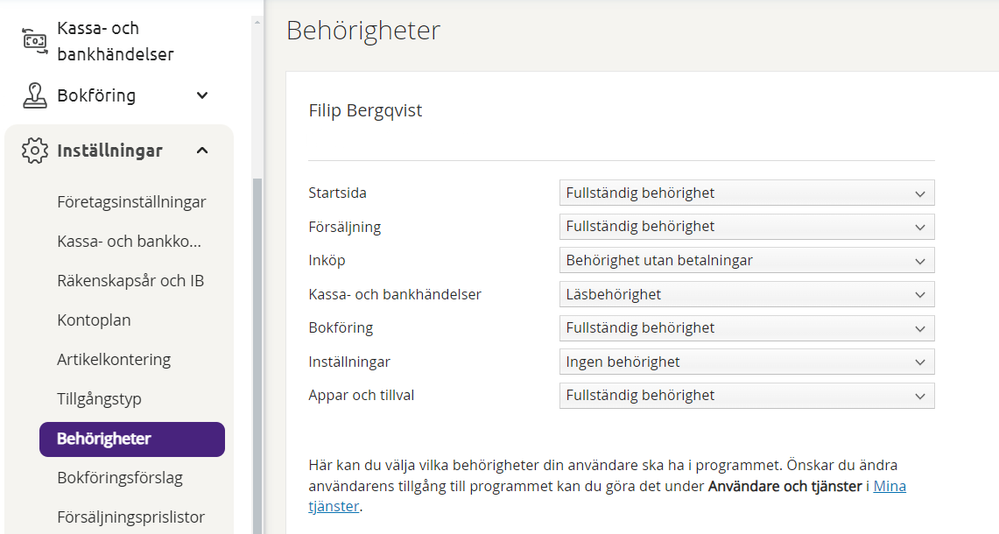Image resolution: width=999 pixels, height=534 pixels.
Task: Select Bokföring in the sidebar
Action: (96, 96)
